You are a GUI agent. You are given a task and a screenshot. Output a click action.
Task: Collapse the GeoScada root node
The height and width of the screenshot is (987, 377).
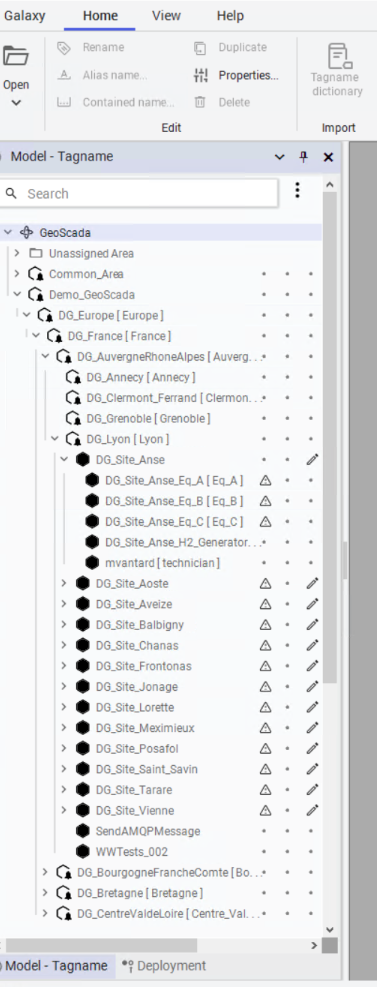pos(8,232)
